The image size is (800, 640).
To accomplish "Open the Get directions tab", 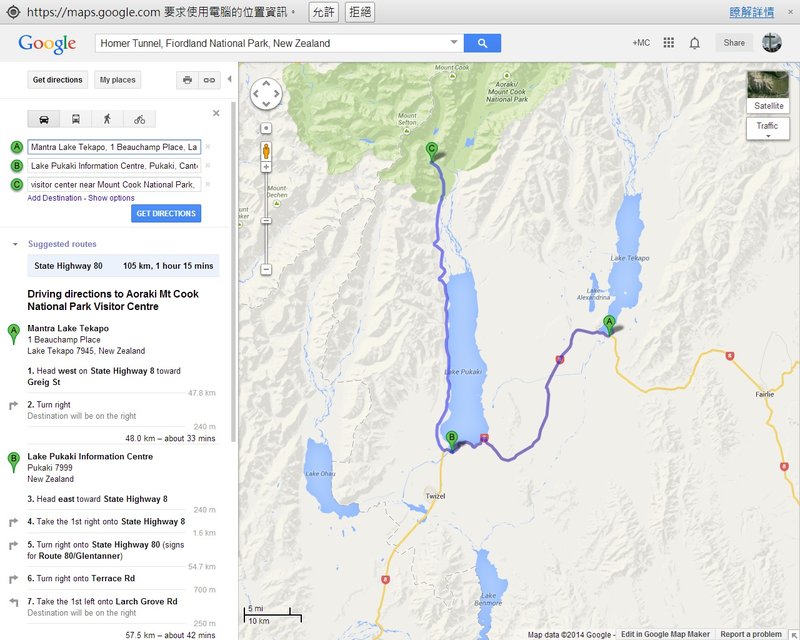I will (x=57, y=80).
